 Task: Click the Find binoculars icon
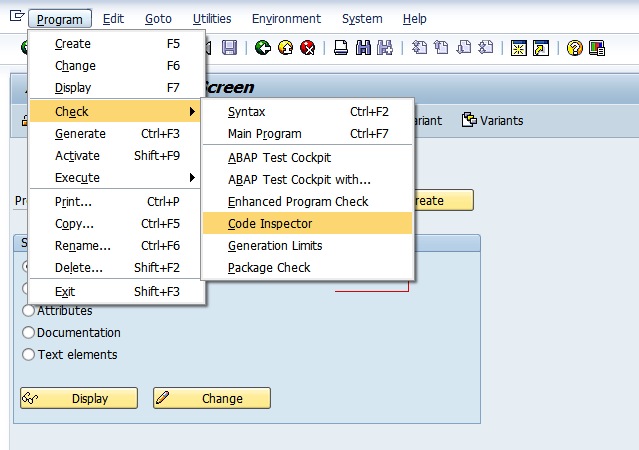pyautogui.click(x=363, y=48)
